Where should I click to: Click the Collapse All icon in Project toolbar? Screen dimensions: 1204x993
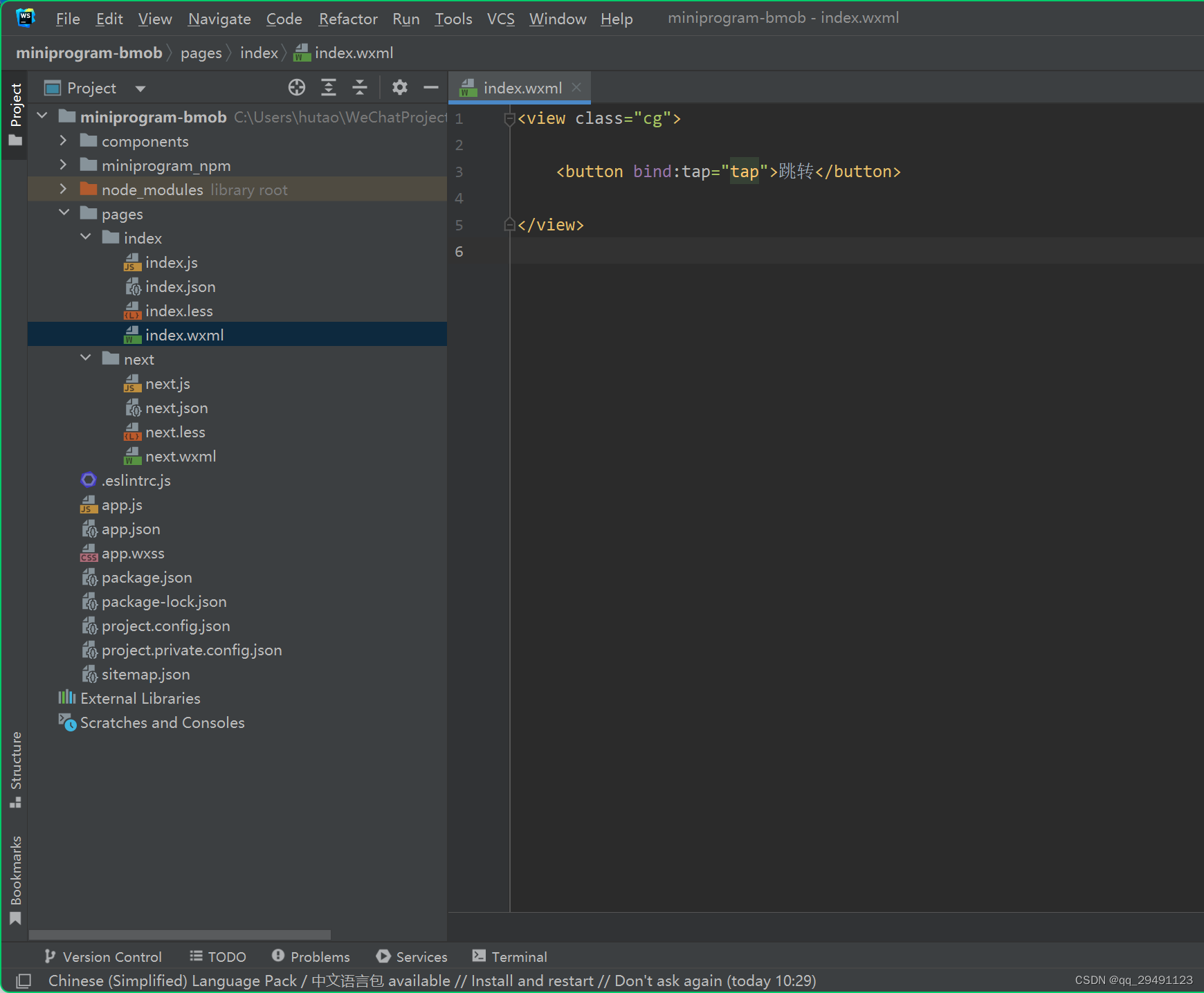pos(360,87)
